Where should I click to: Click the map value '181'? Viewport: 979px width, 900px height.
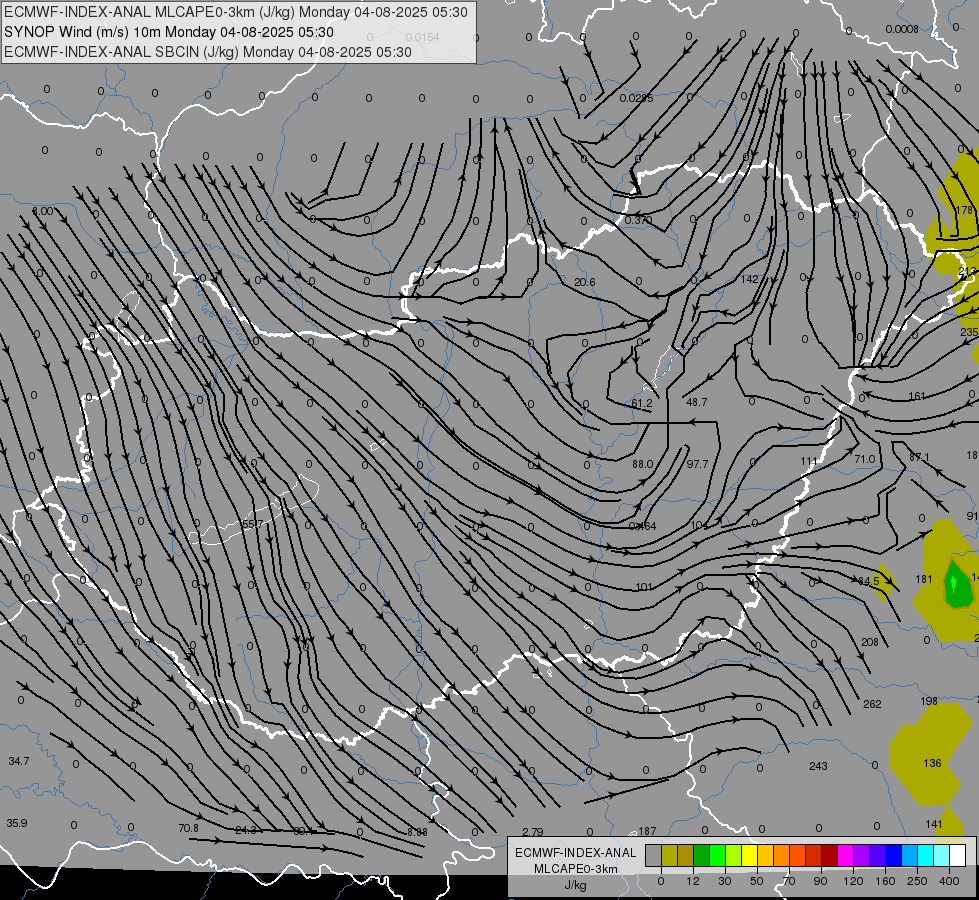tap(924, 579)
